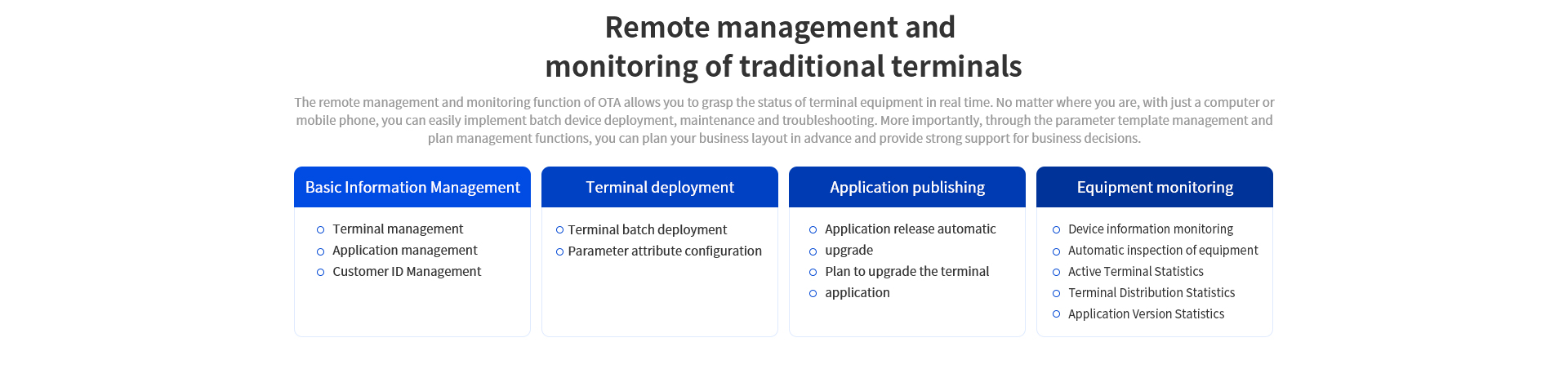Viewport: 1568px width, 369px height.
Task: Click the bullet beside Application Version Statistics
Action: [x=1056, y=314]
